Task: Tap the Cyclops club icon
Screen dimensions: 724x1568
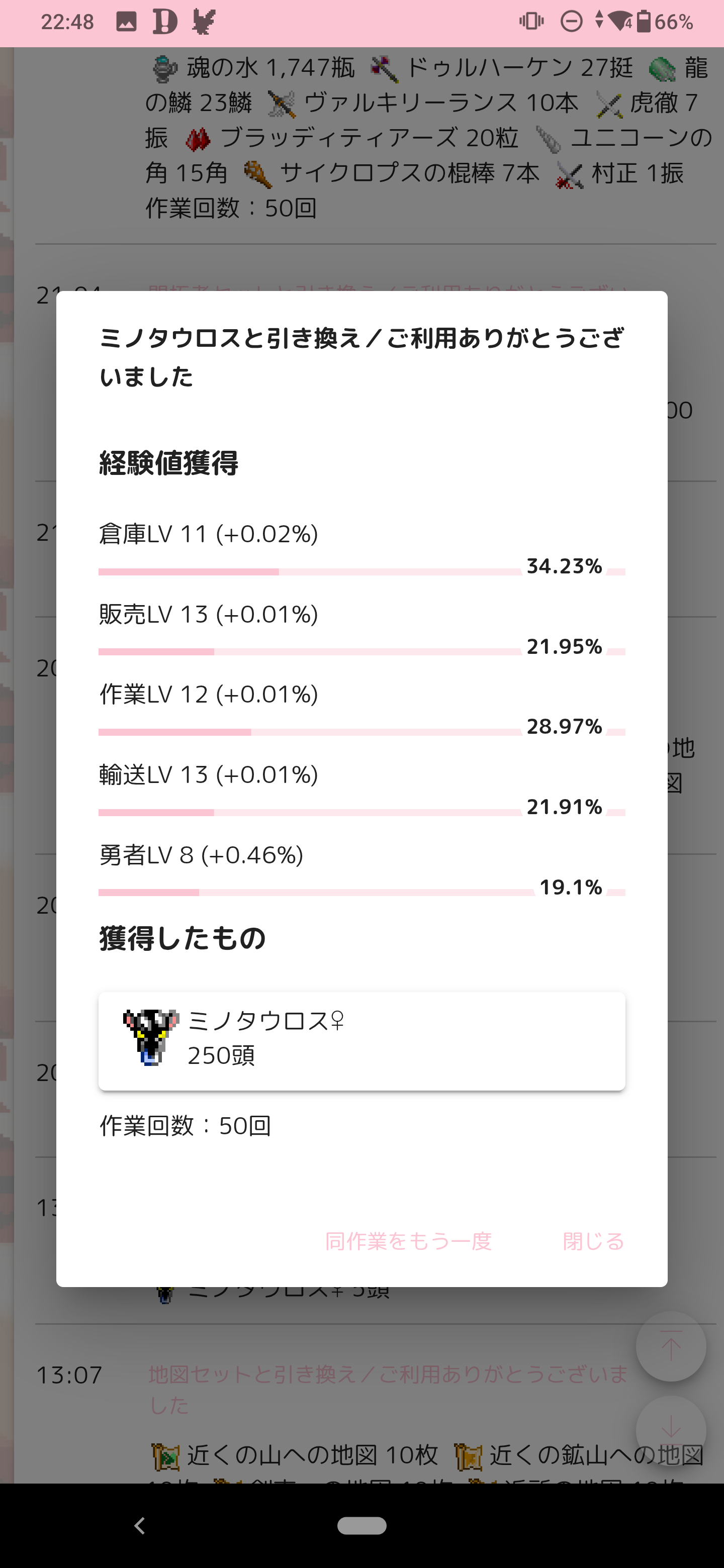Action: (257, 175)
